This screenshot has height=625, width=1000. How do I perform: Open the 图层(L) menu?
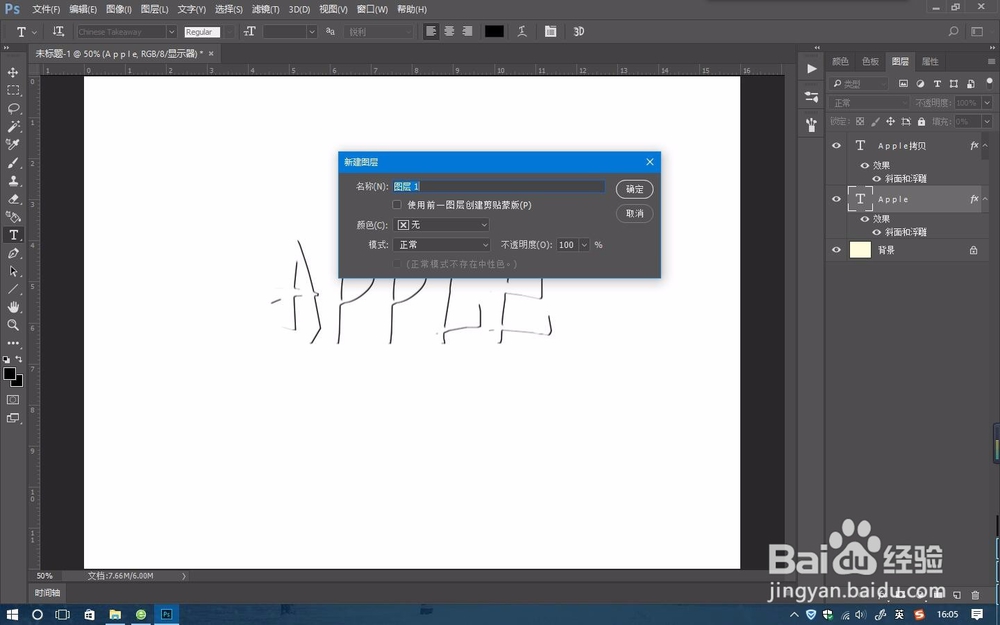154,10
